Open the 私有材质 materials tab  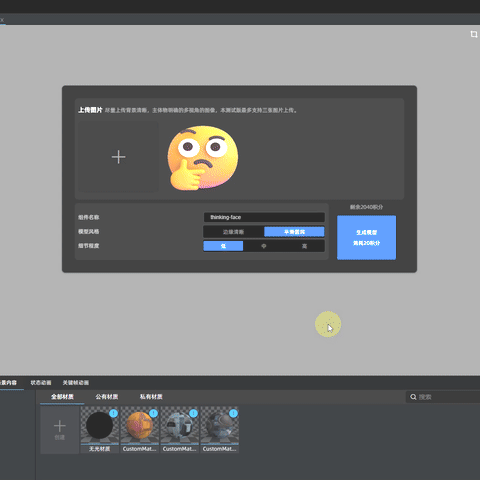pos(151,397)
